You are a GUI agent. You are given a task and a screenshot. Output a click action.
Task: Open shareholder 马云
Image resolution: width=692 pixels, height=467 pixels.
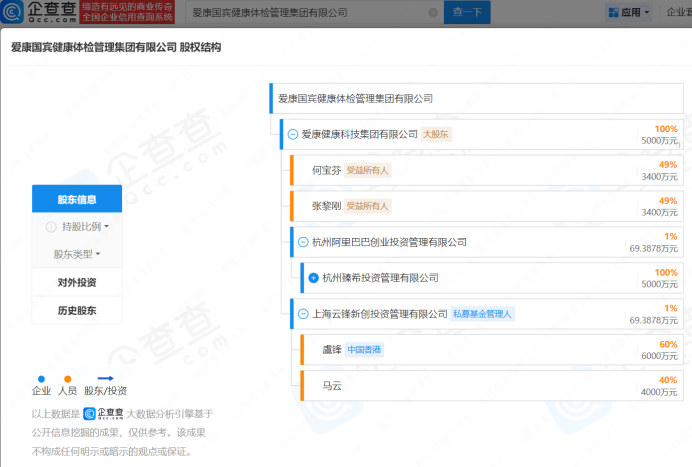click(332, 386)
